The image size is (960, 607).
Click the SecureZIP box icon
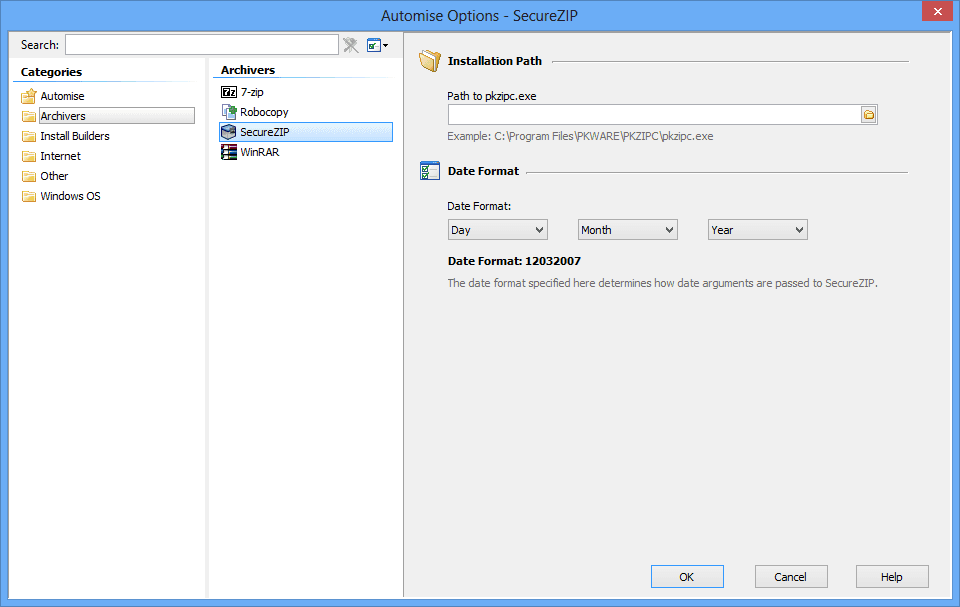click(x=228, y=132)
